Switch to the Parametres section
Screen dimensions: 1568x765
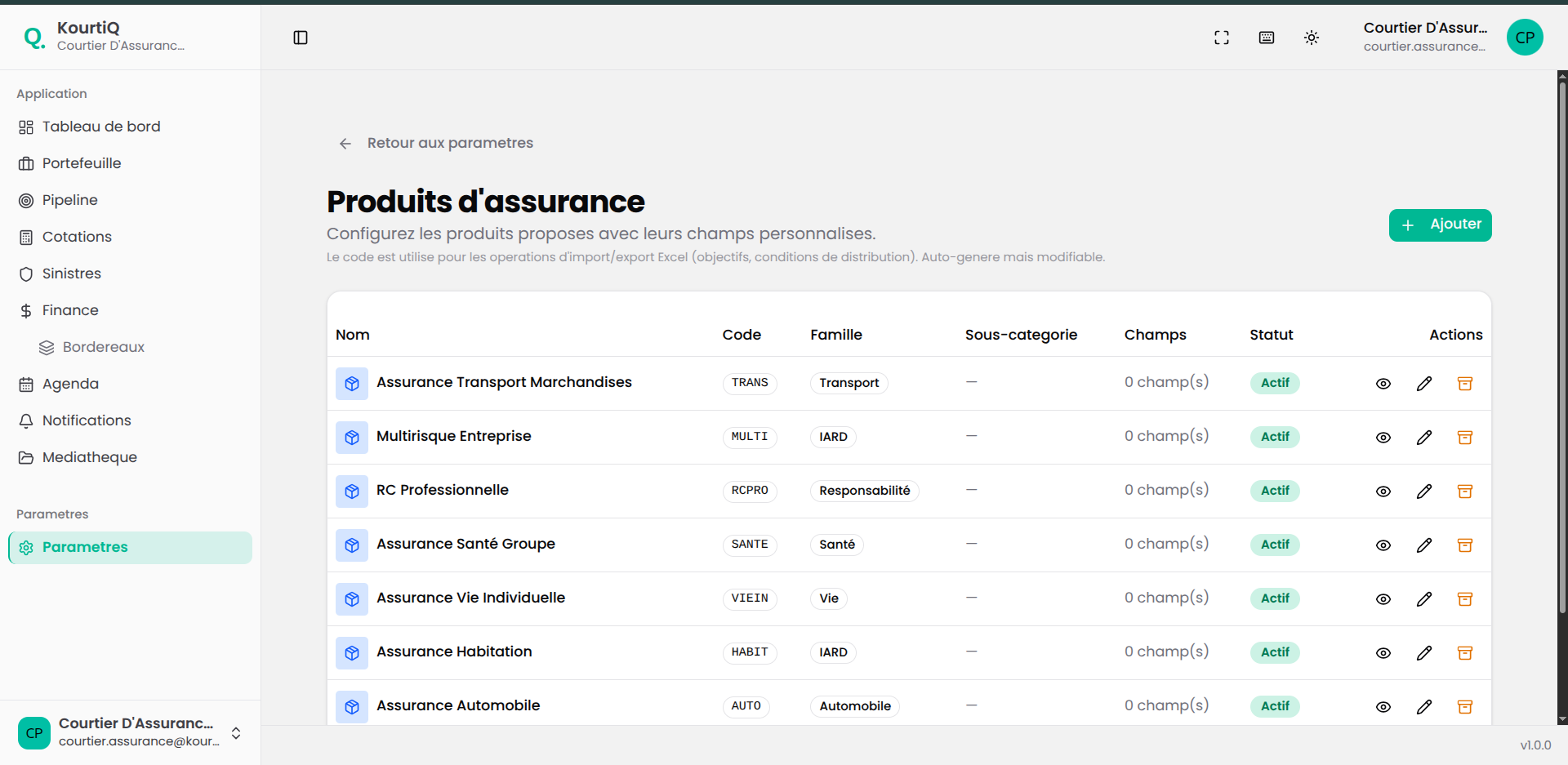point(86,547)
